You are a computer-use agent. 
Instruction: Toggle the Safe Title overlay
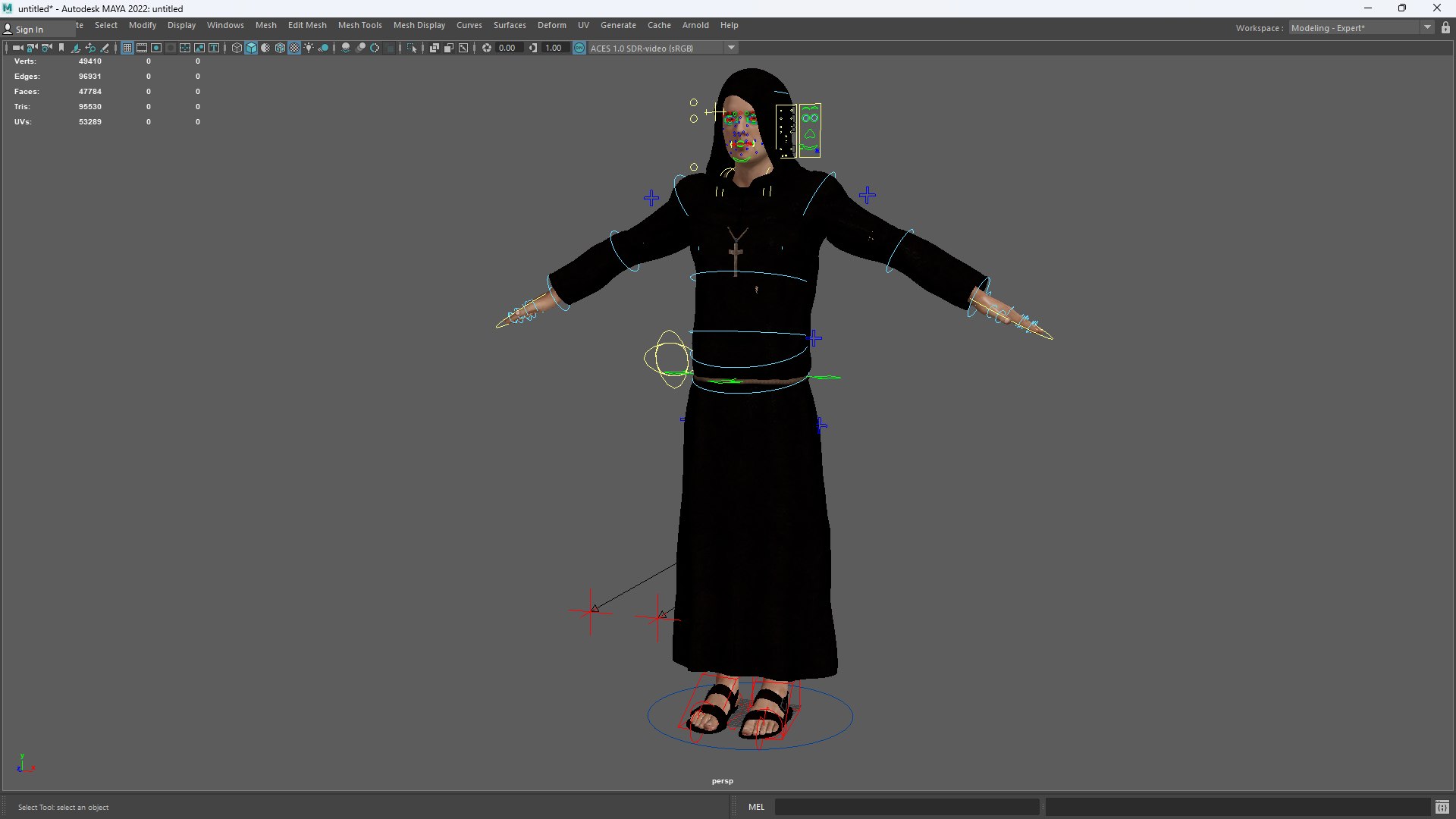pos(214,48)
